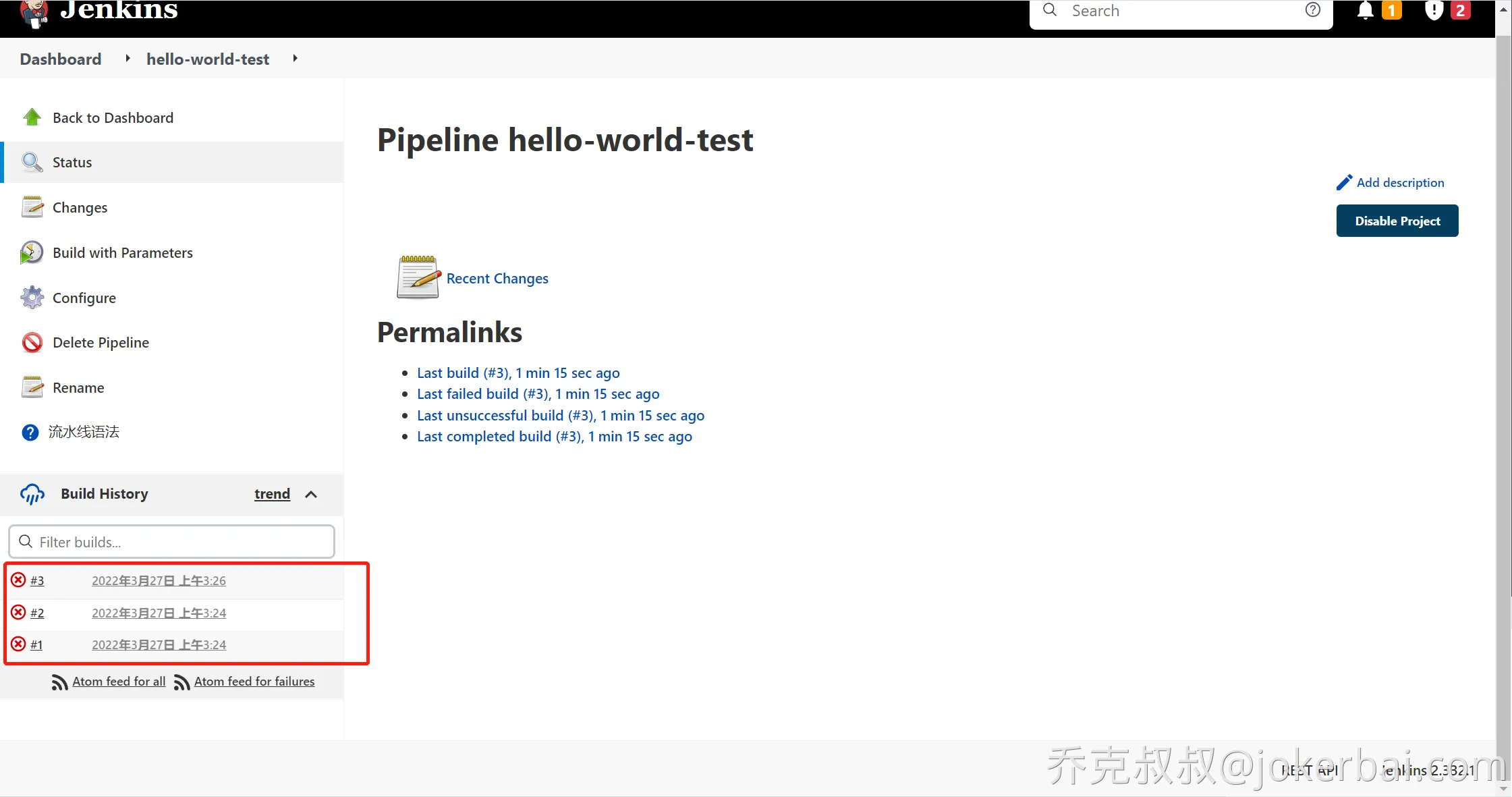Click the failed status icon for build #3
Screen dimensions: 1512x797
19,580
